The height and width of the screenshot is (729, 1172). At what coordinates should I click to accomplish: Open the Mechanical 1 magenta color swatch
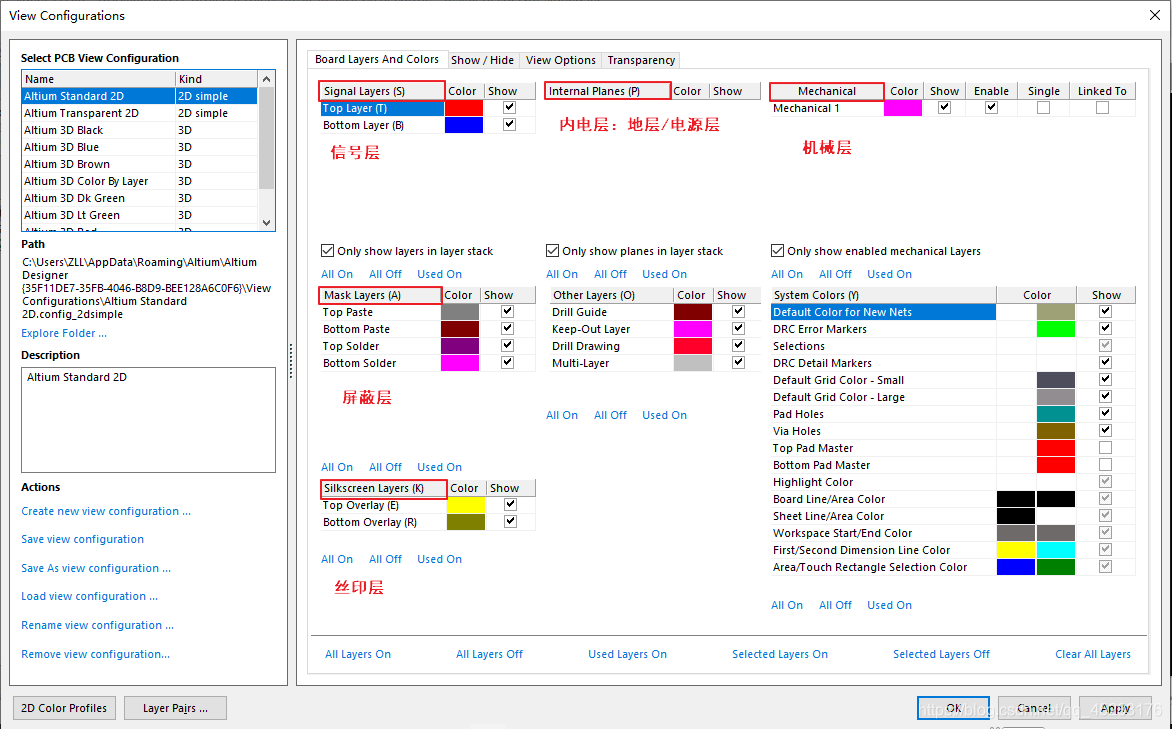[903, 108]
